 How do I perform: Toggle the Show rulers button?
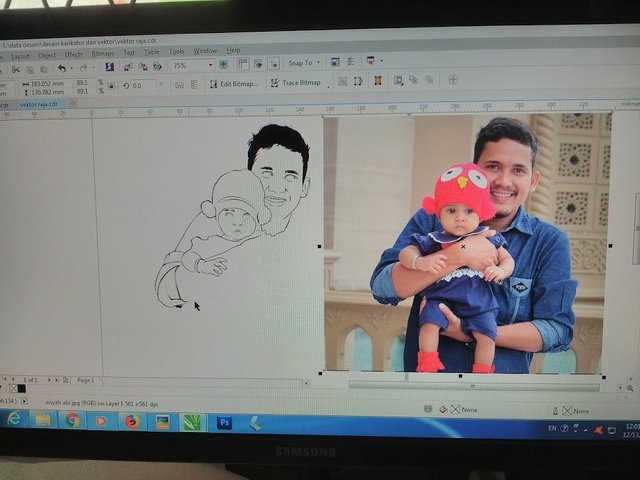click(x=243, y=64)
